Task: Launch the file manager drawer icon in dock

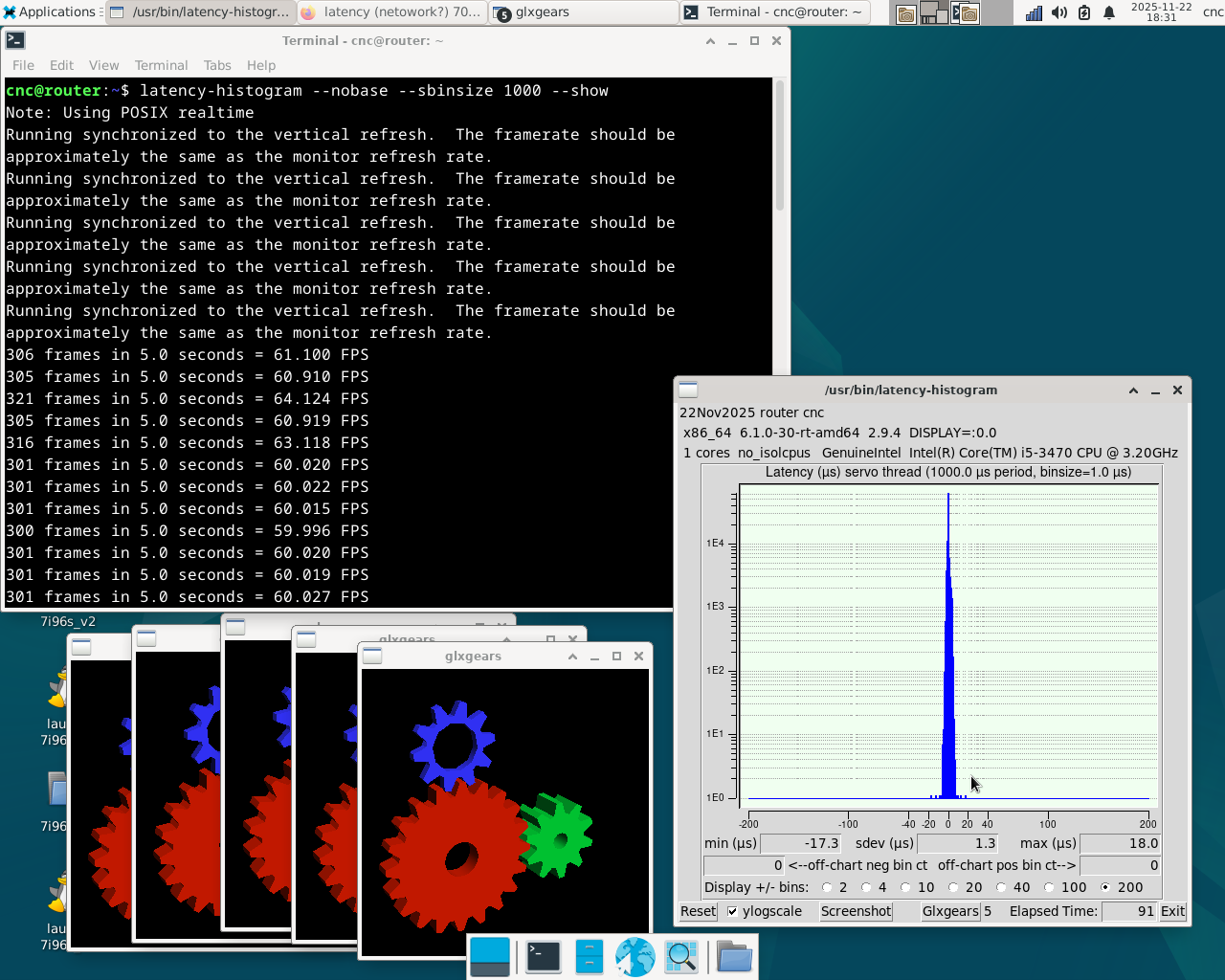Action: tap(589, 956)
